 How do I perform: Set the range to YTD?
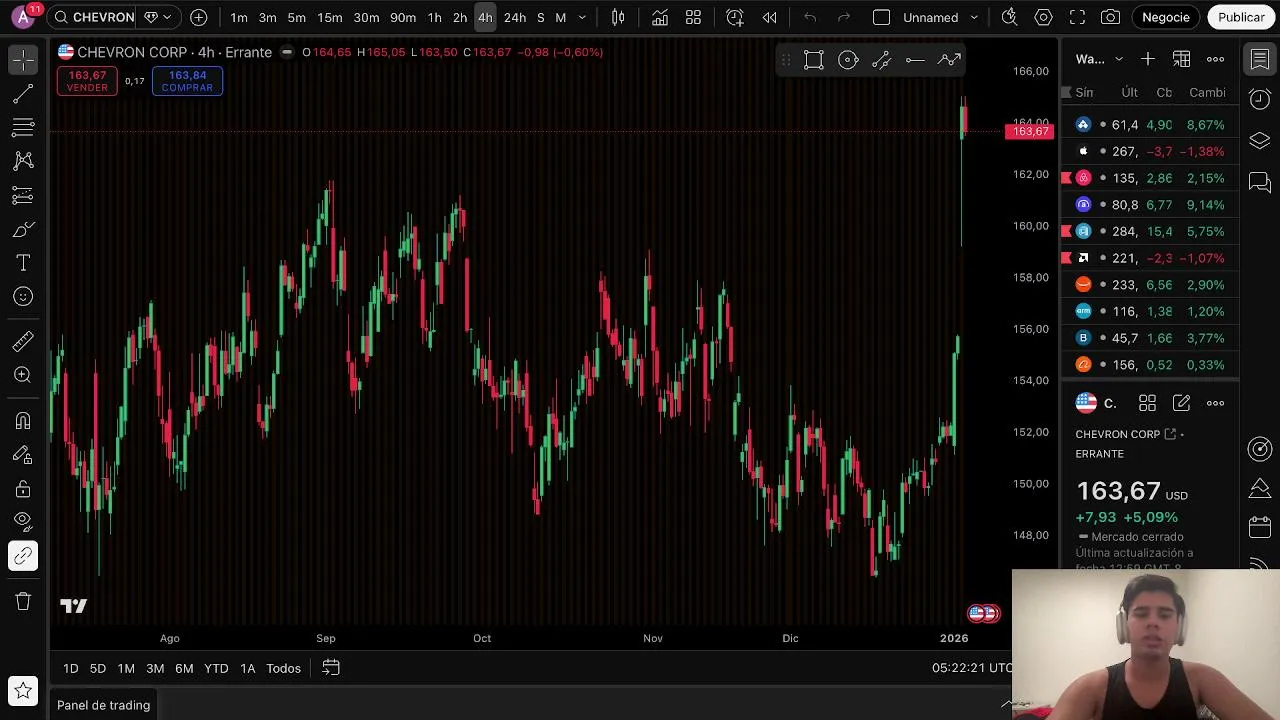[216, 668]
